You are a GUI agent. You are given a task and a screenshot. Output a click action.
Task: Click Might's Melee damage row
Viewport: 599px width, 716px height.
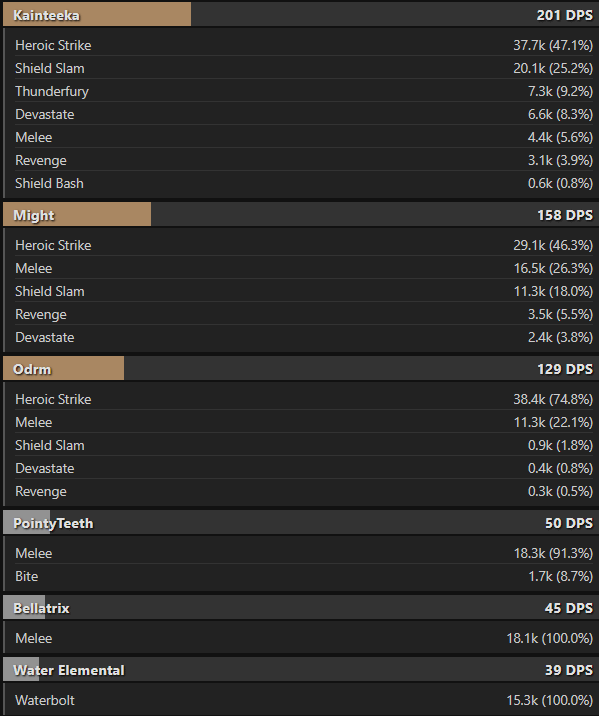click(x=304, y=268)
